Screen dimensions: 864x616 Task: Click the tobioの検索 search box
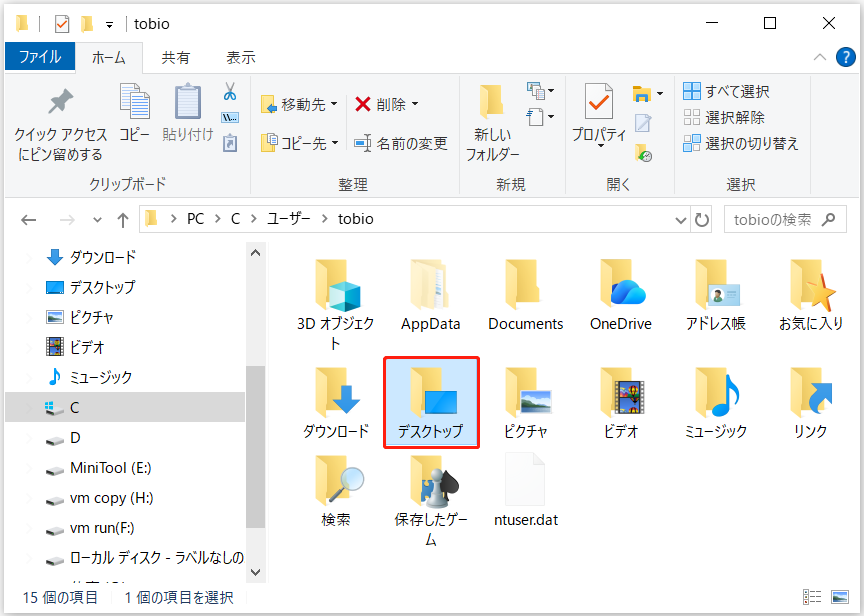coord(785,218)
